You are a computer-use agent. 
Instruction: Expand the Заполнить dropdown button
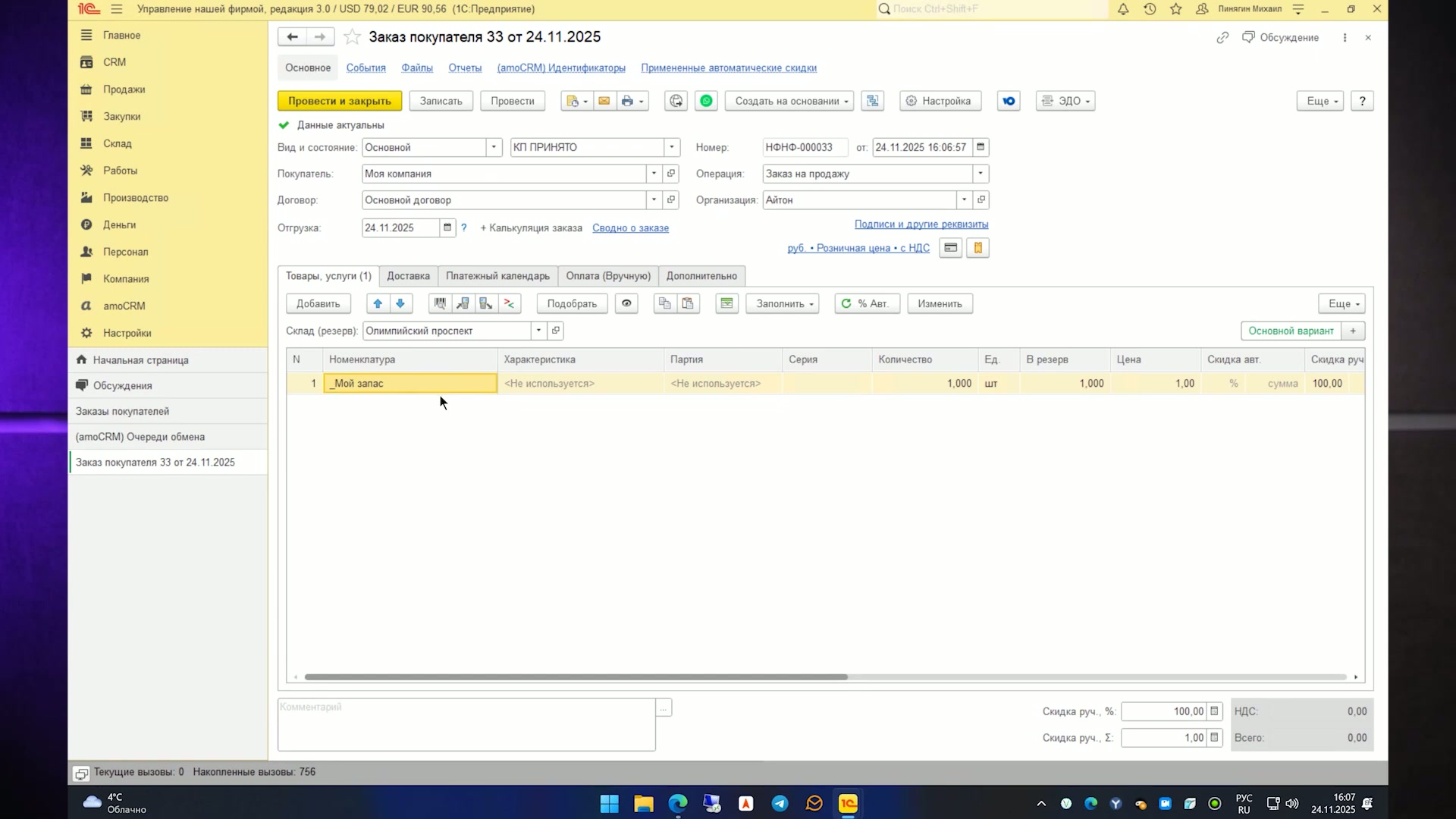pyautogui.click(x=782, y=303)
